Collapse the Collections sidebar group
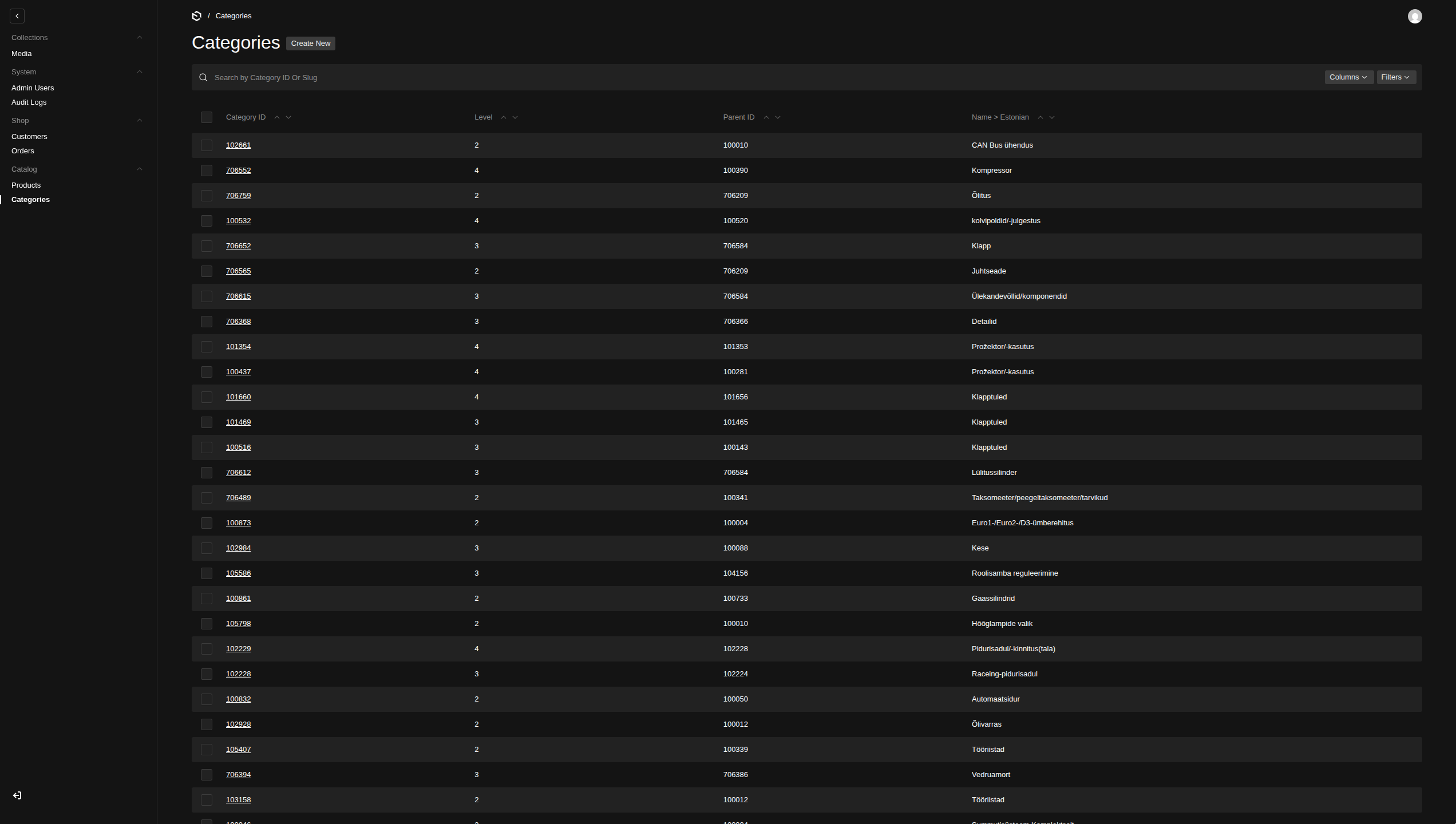 [140, 38]
